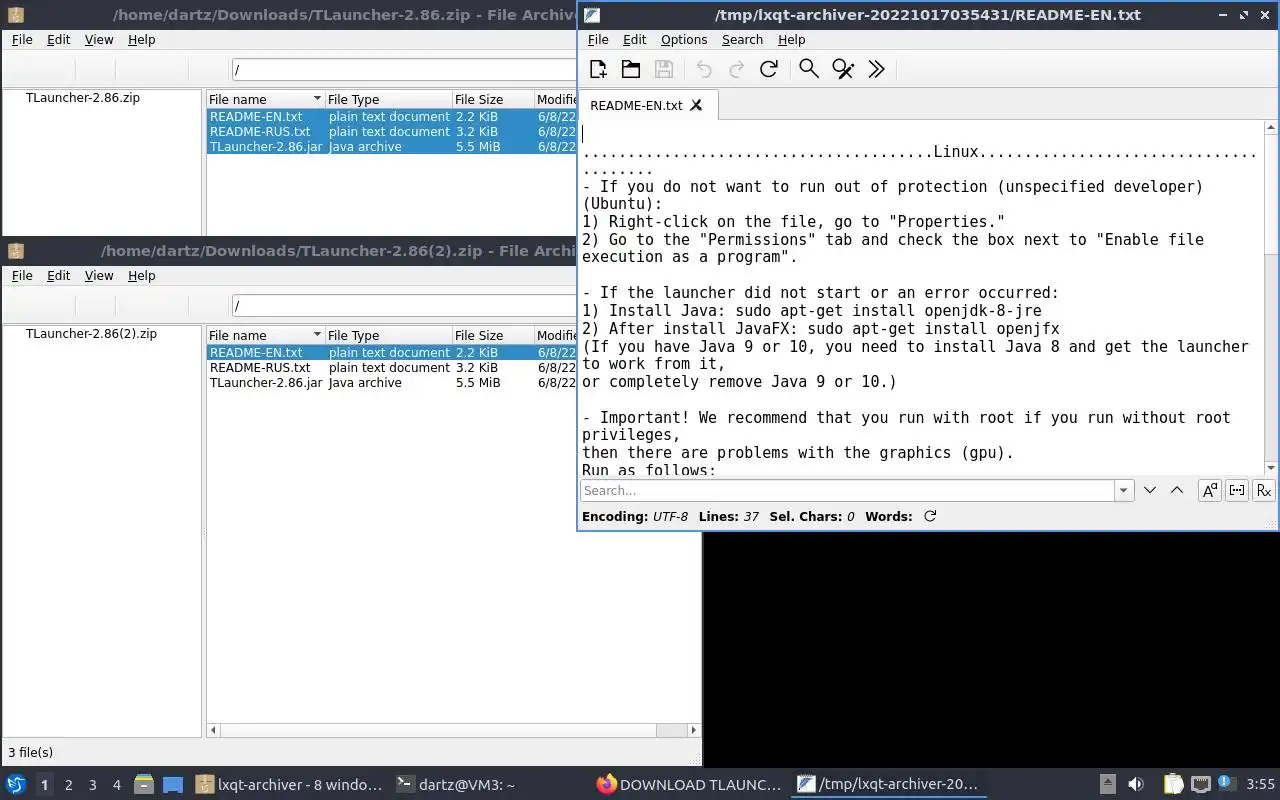This screenshot has height=800, width=1280.
Task: Sort by File Size in top archiver
Action: (492, 99)
